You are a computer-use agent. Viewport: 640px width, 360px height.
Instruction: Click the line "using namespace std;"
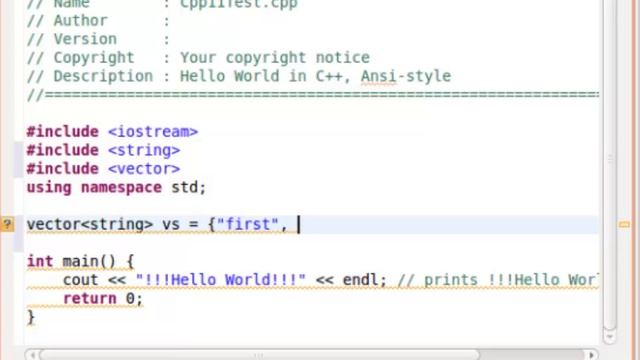(x=116, y=187)
